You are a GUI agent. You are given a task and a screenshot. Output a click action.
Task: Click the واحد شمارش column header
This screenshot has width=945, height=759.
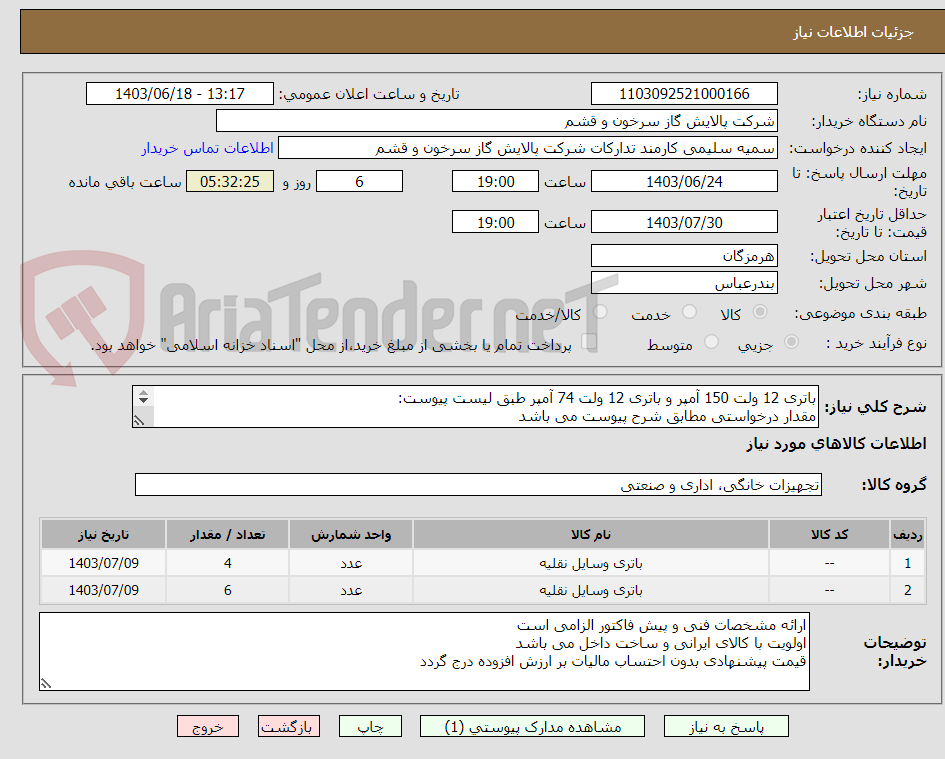(x=351, y=535)
